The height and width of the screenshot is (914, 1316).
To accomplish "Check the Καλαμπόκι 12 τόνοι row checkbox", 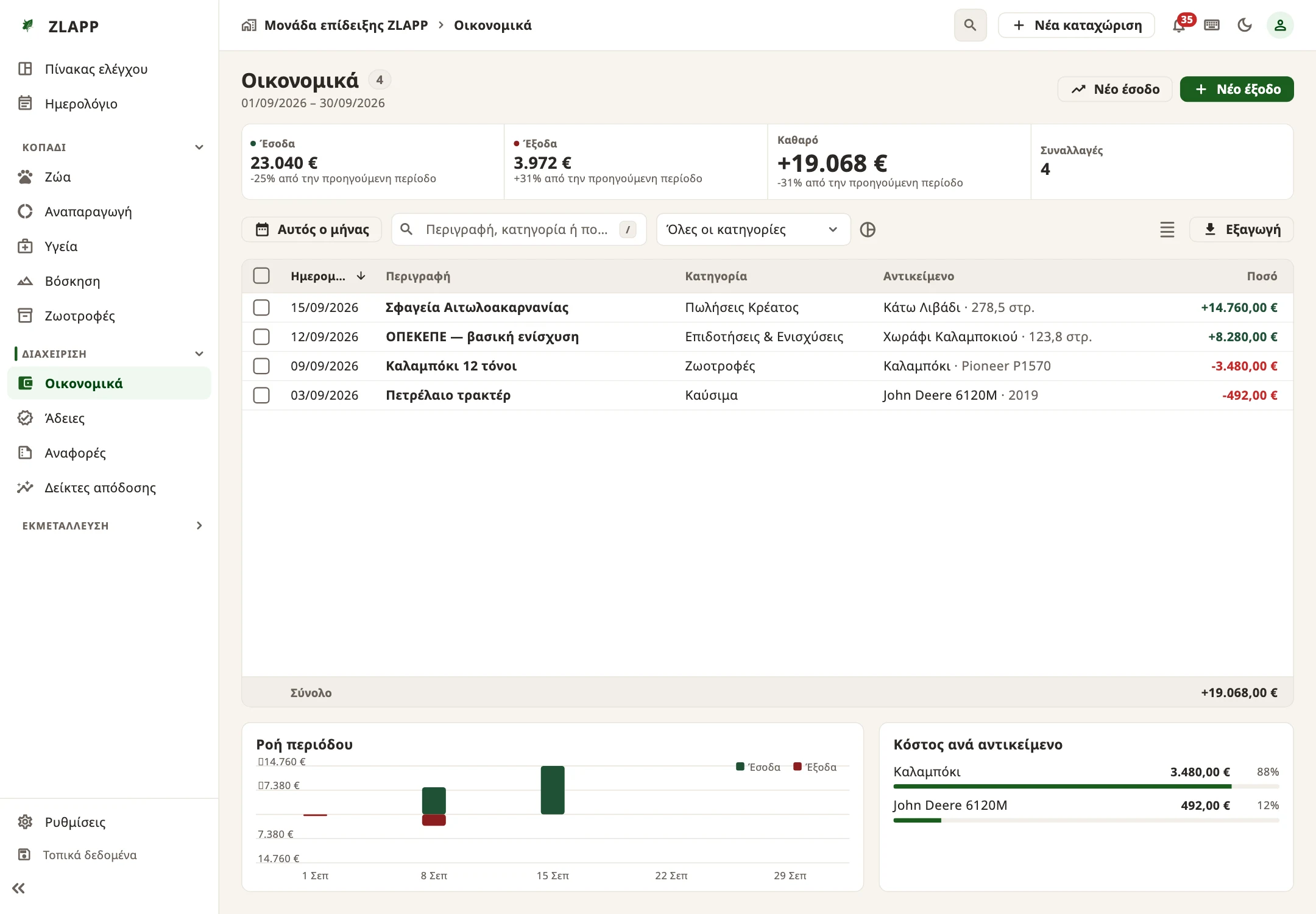I will click(261, 366).
